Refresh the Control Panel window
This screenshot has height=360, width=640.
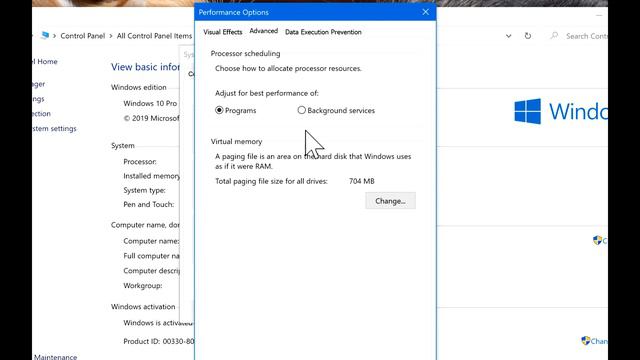click(x=528, y=36)
